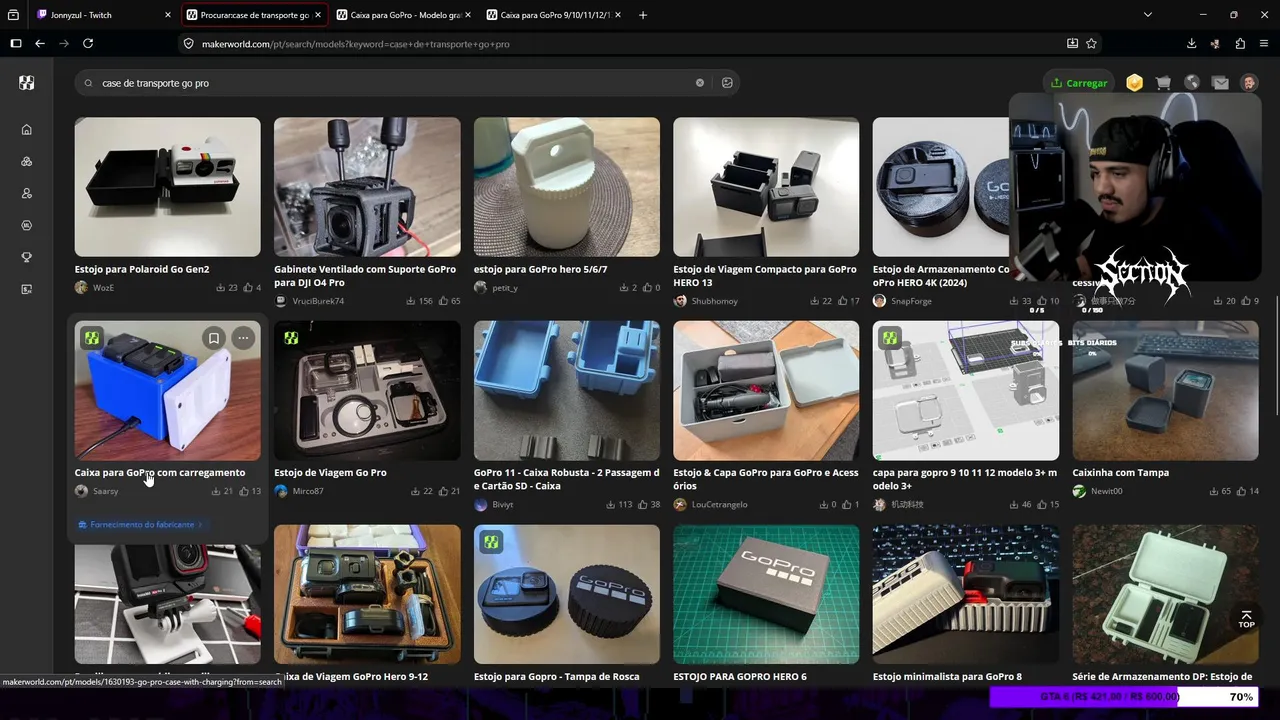Open the Estojo minimalista para GoPro 8 thumbnail
Screen dimensions: 1280x720
(x=966, y=594)
